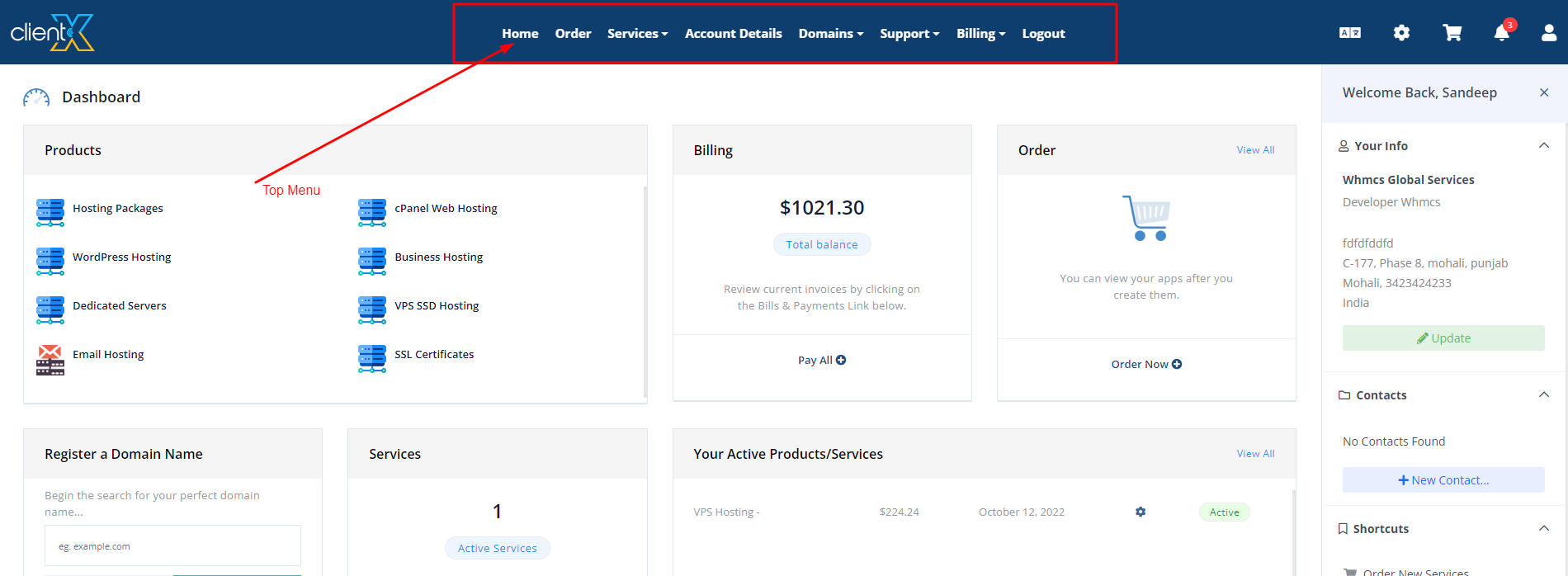The width and height of the screenshot is (1568, 576).
Task: Click the domain search input field
Action: point(172,546)
